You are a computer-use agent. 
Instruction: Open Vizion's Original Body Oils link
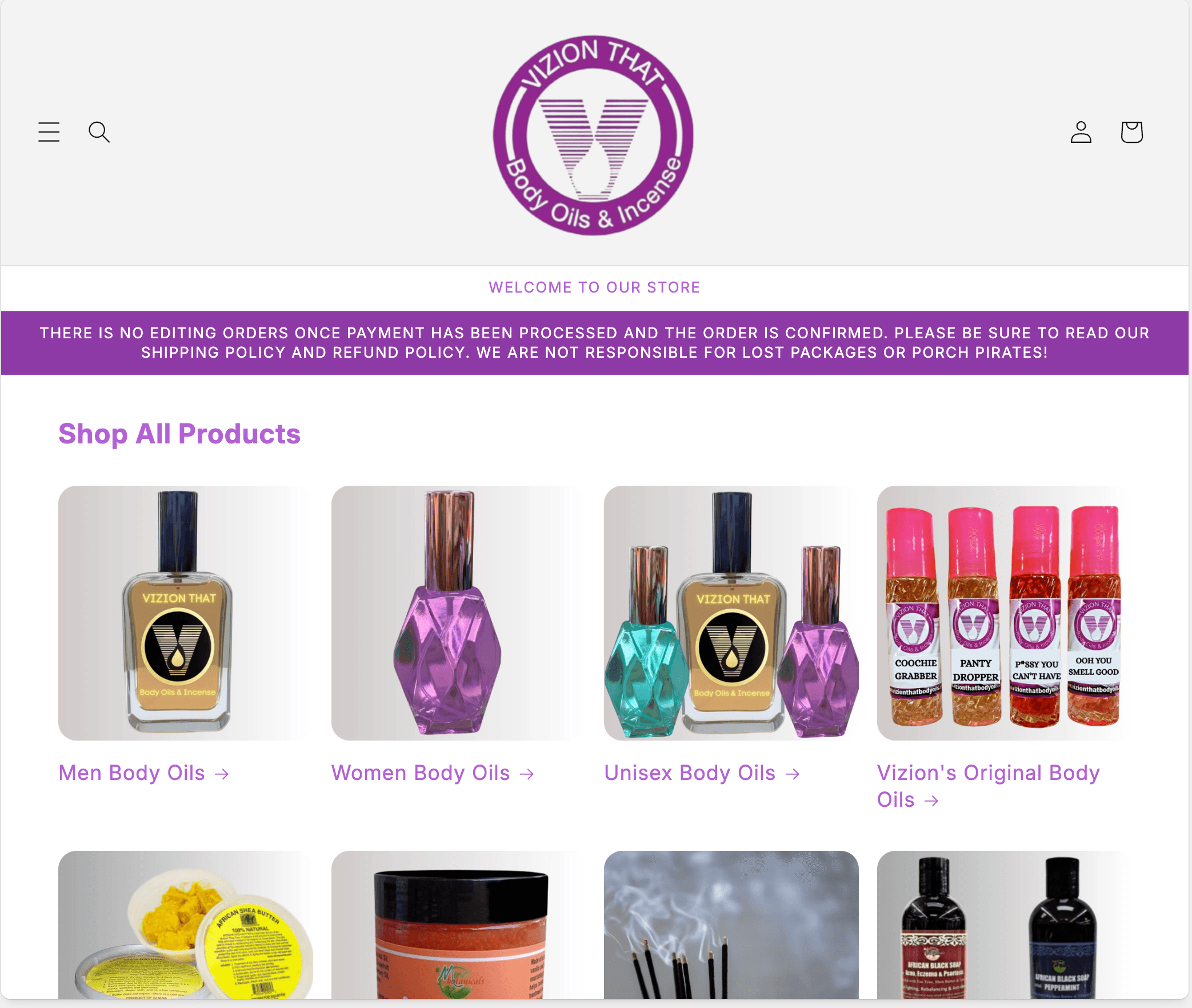tap(989, 786)
